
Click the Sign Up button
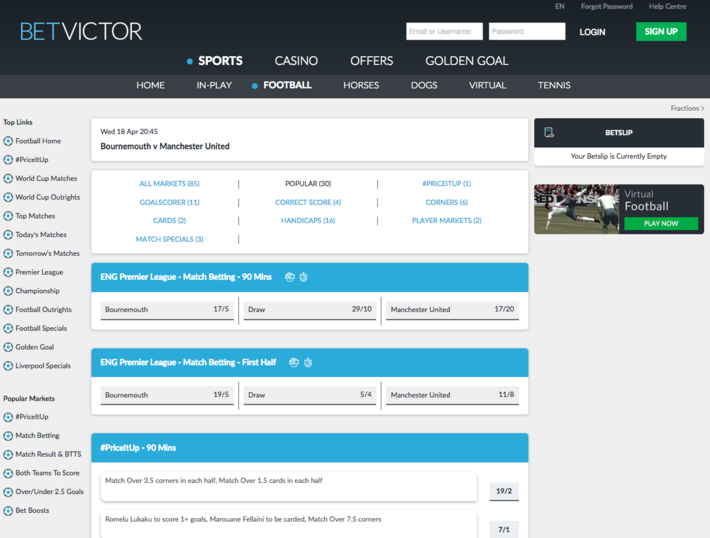pyautogui.click(x=661, y=31)
